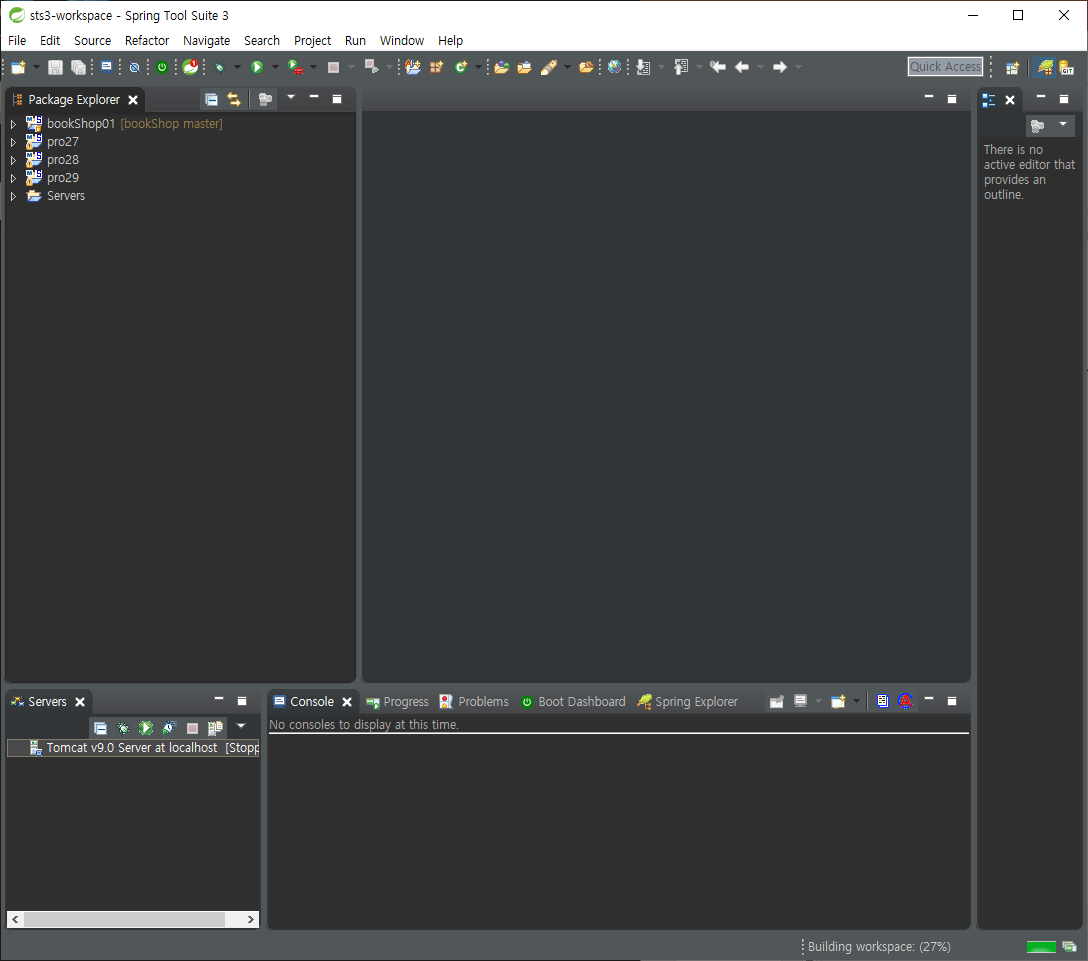Screen dimensions: 1088x961
Task: Open Outline view menu dropdown
Action: point(1062,124)
